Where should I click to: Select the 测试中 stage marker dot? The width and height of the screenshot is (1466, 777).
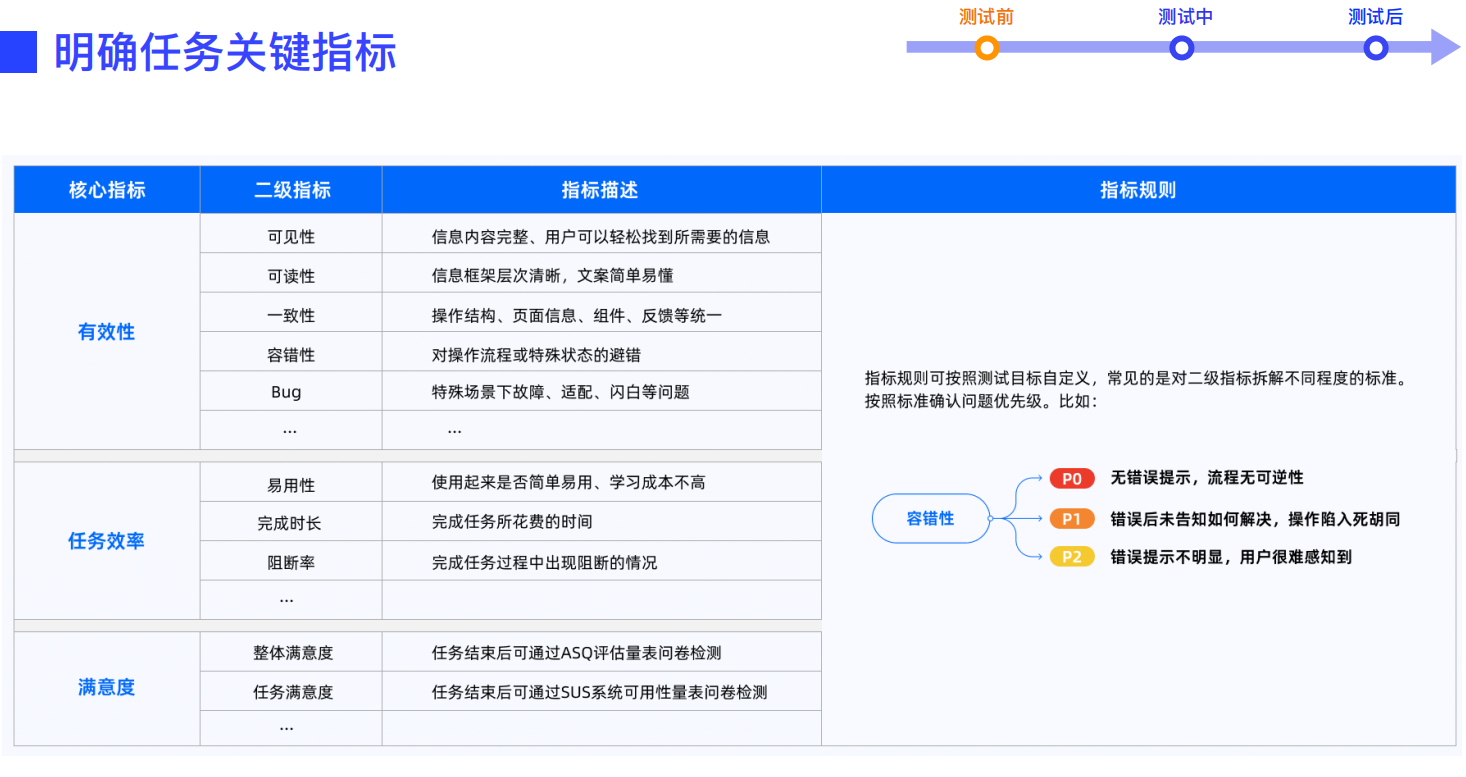(1181, 46)
